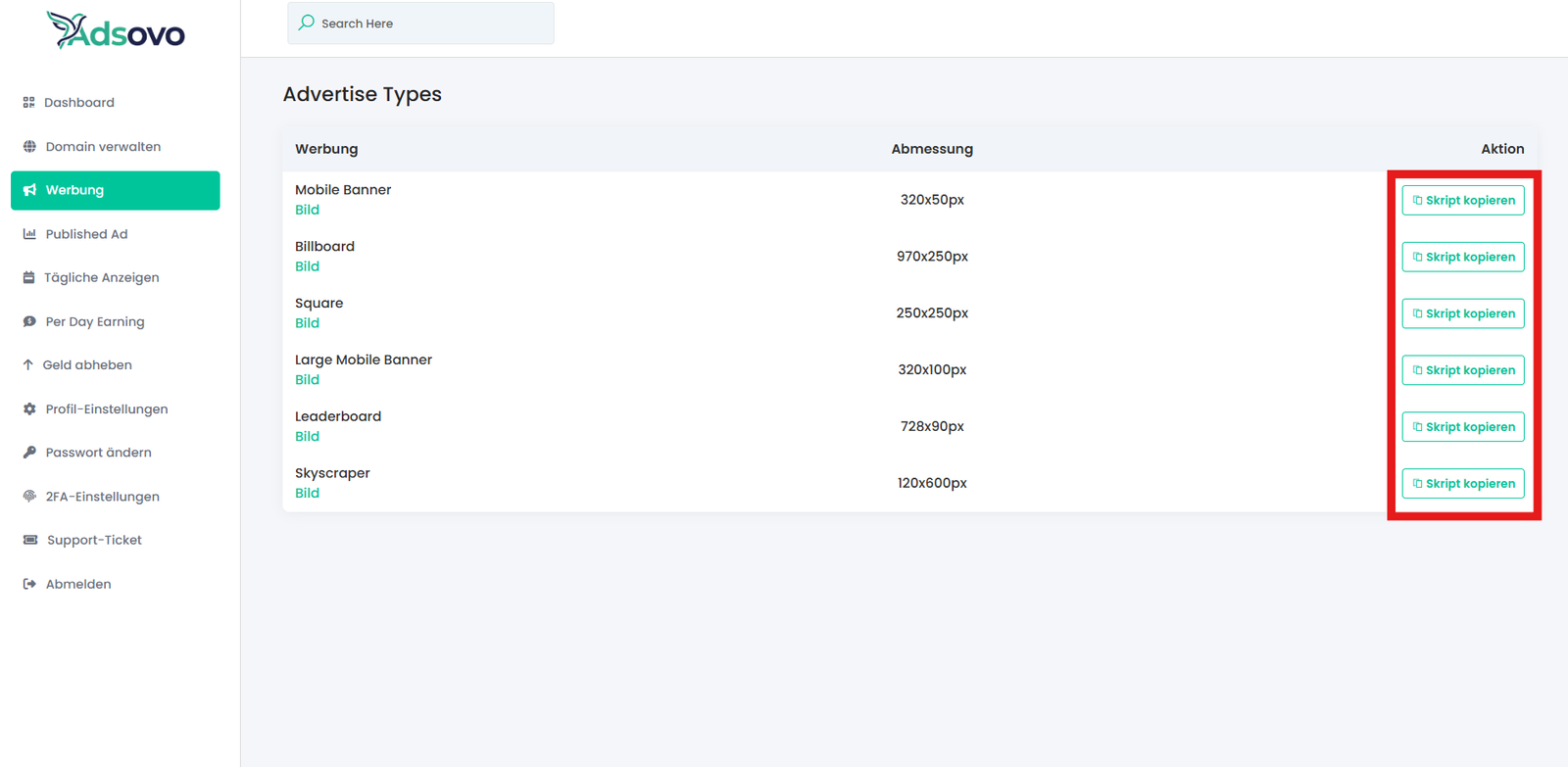Click the globe icon beside Domain verwalten
The height and width of the screenshot is (767, 1568).
point(29,147)
